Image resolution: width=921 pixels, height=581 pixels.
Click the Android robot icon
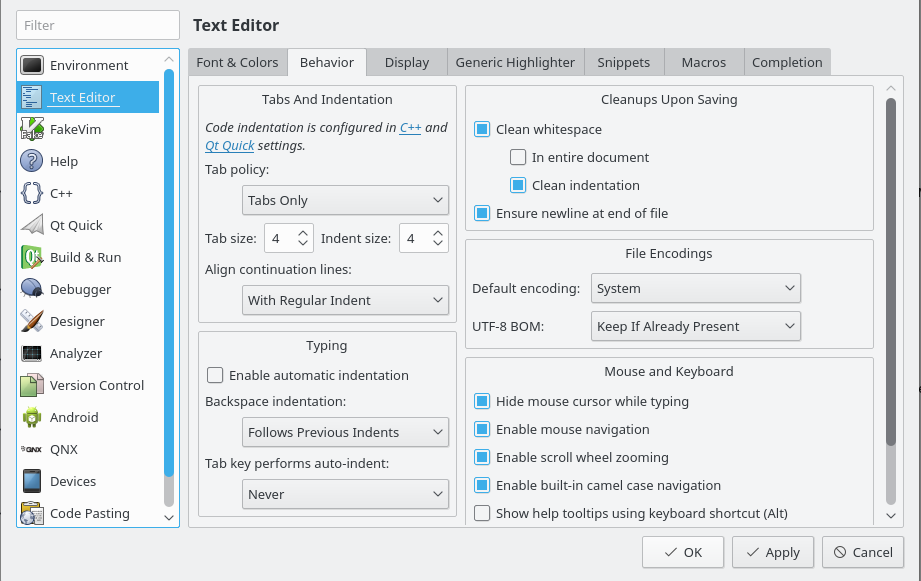32,417
